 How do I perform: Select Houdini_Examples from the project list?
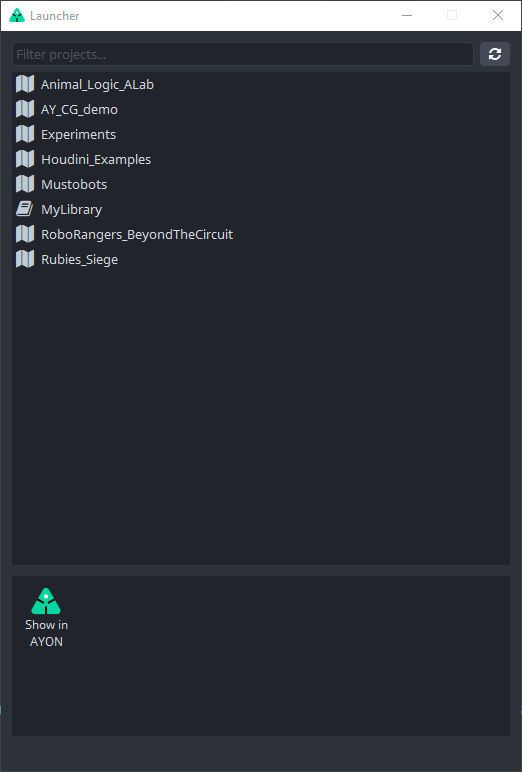coord(261,160)
